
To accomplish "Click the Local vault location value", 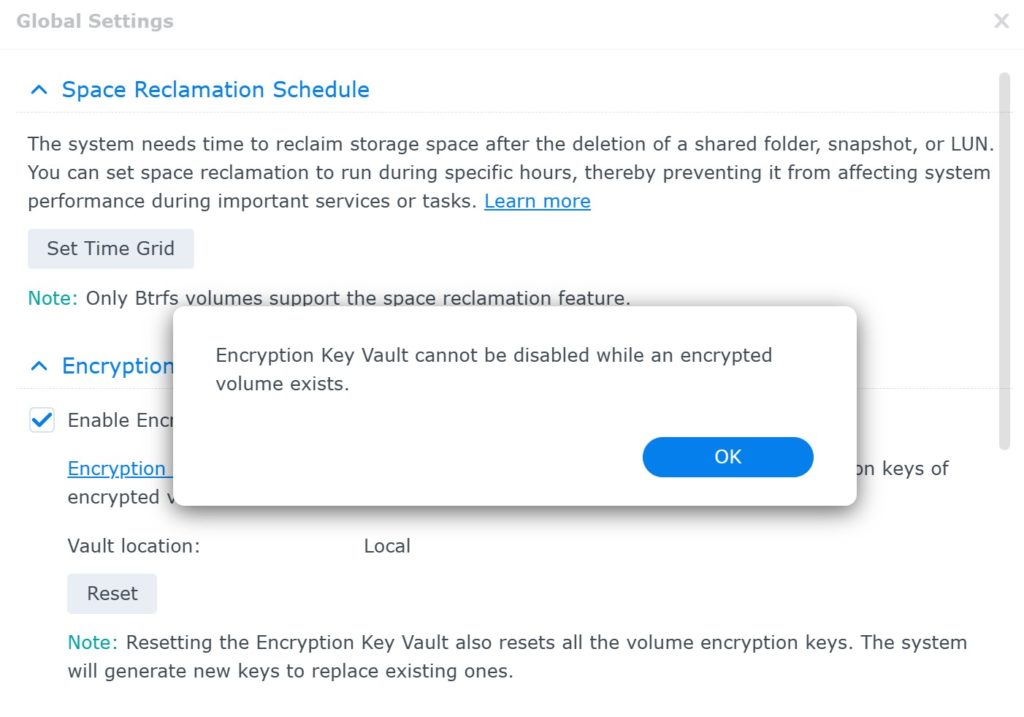I will (387, 546).
